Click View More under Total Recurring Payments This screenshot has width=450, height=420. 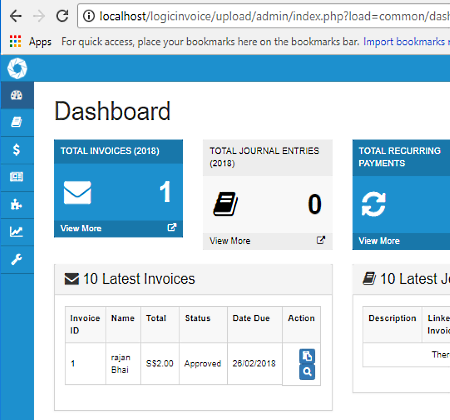[379, 241]
